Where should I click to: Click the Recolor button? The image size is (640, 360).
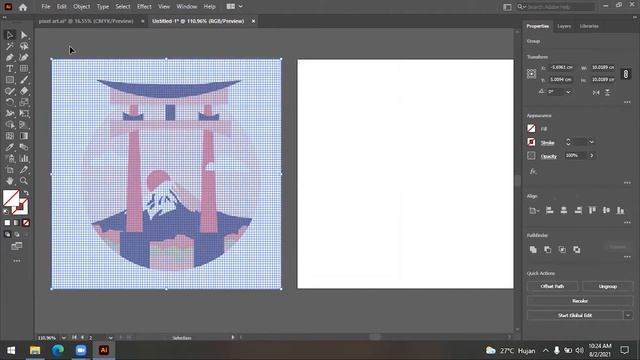580,301
